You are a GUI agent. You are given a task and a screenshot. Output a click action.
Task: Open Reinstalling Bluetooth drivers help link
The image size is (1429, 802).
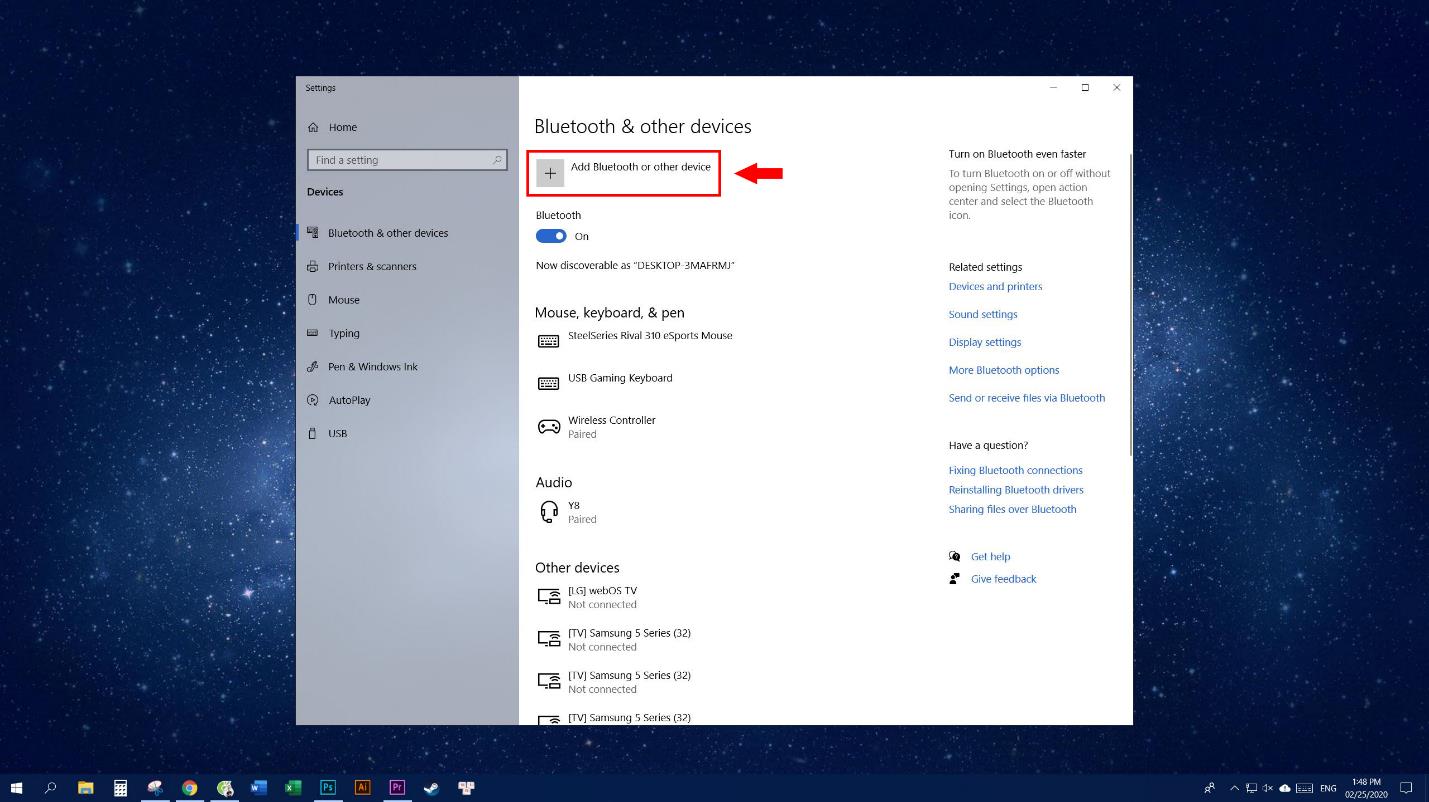click(x=1016, y=490)
